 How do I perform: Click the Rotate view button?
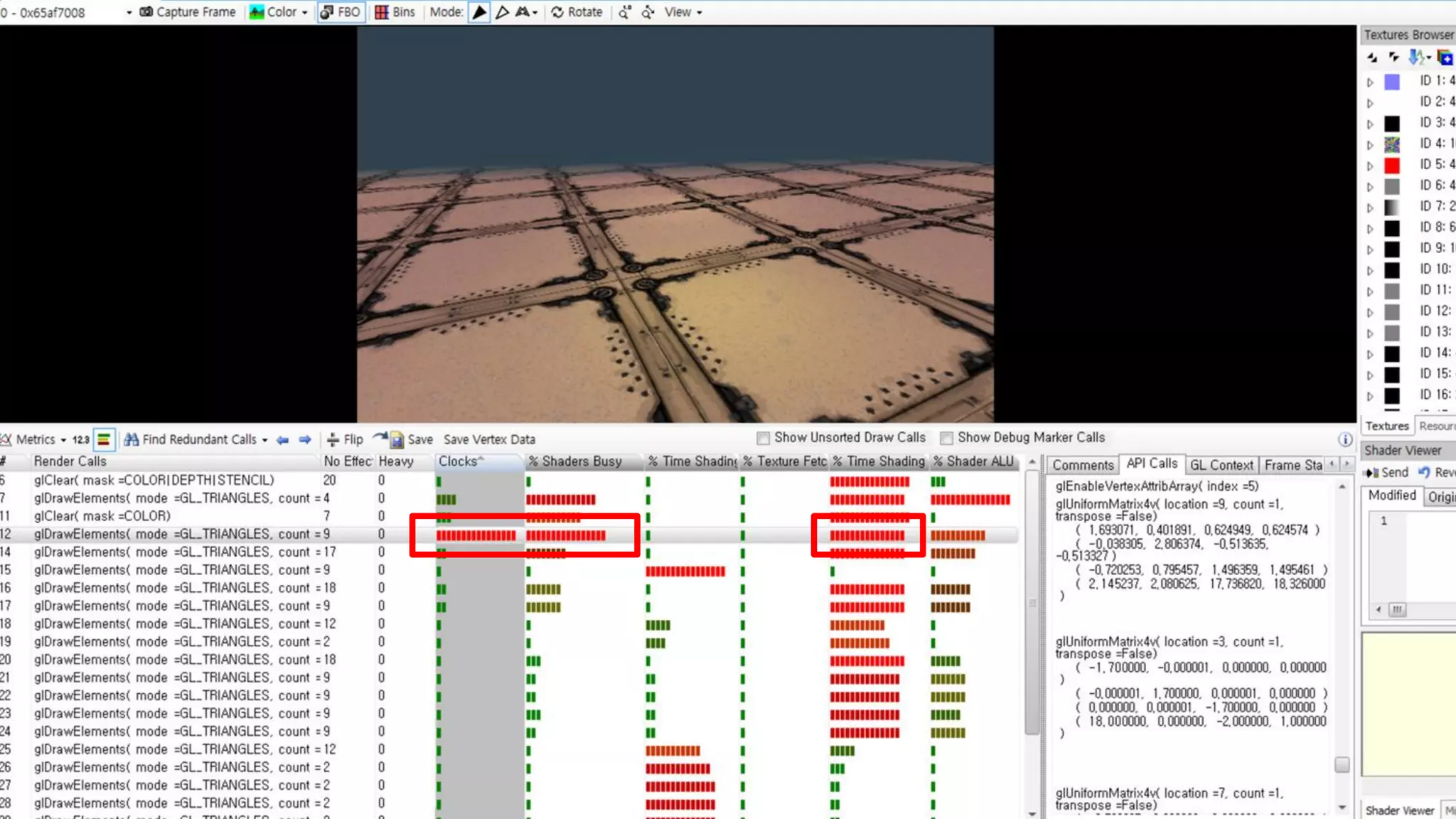pos(577,12)
